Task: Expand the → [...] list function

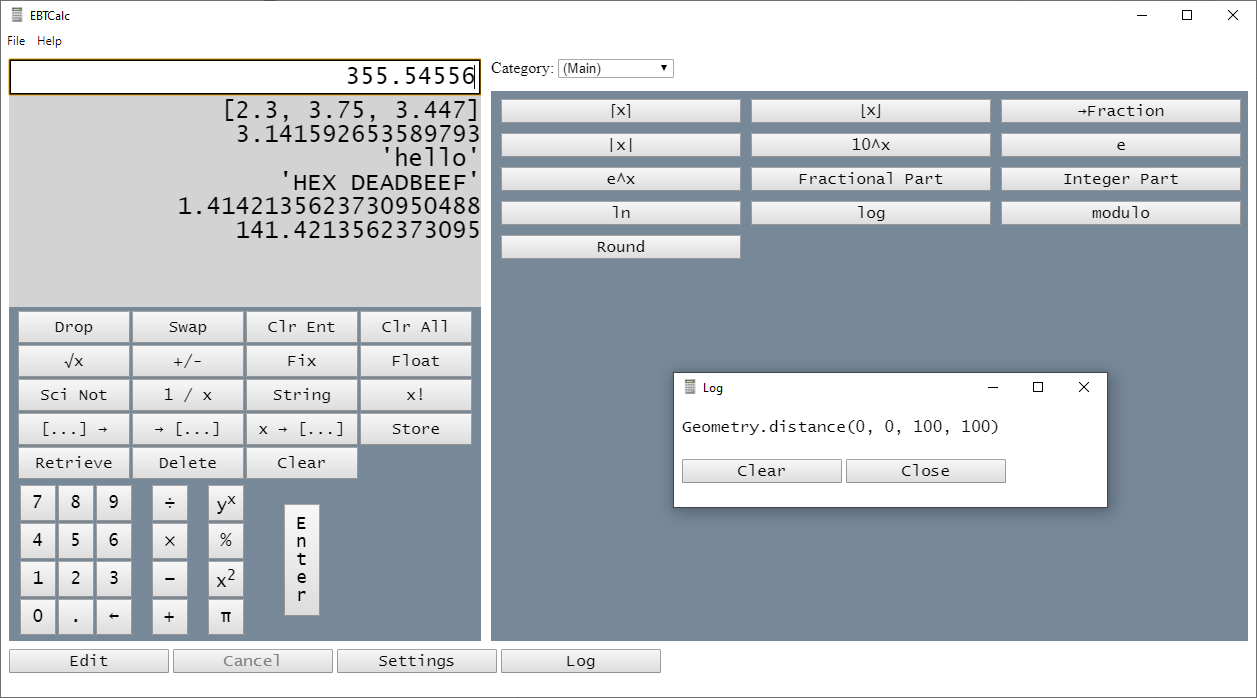Action: (187, 429)
